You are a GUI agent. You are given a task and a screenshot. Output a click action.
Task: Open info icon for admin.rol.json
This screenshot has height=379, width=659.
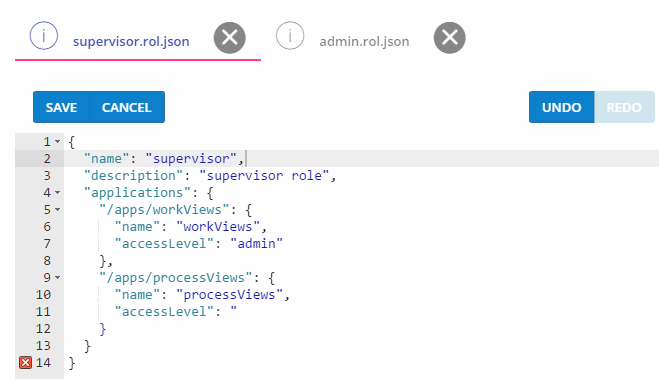[290, 36]
